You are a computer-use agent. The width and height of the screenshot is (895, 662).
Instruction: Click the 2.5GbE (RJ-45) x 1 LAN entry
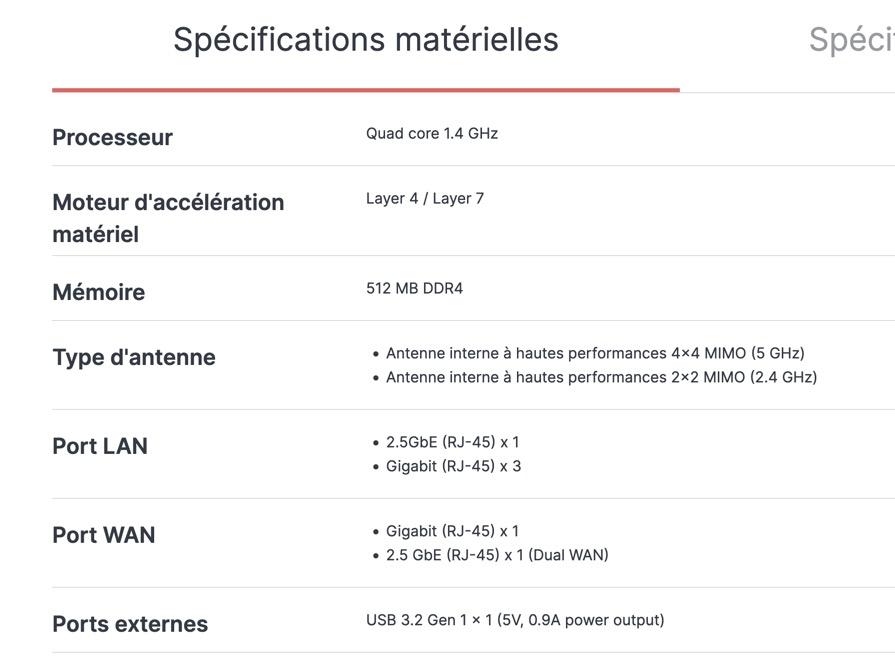[452, 443]
